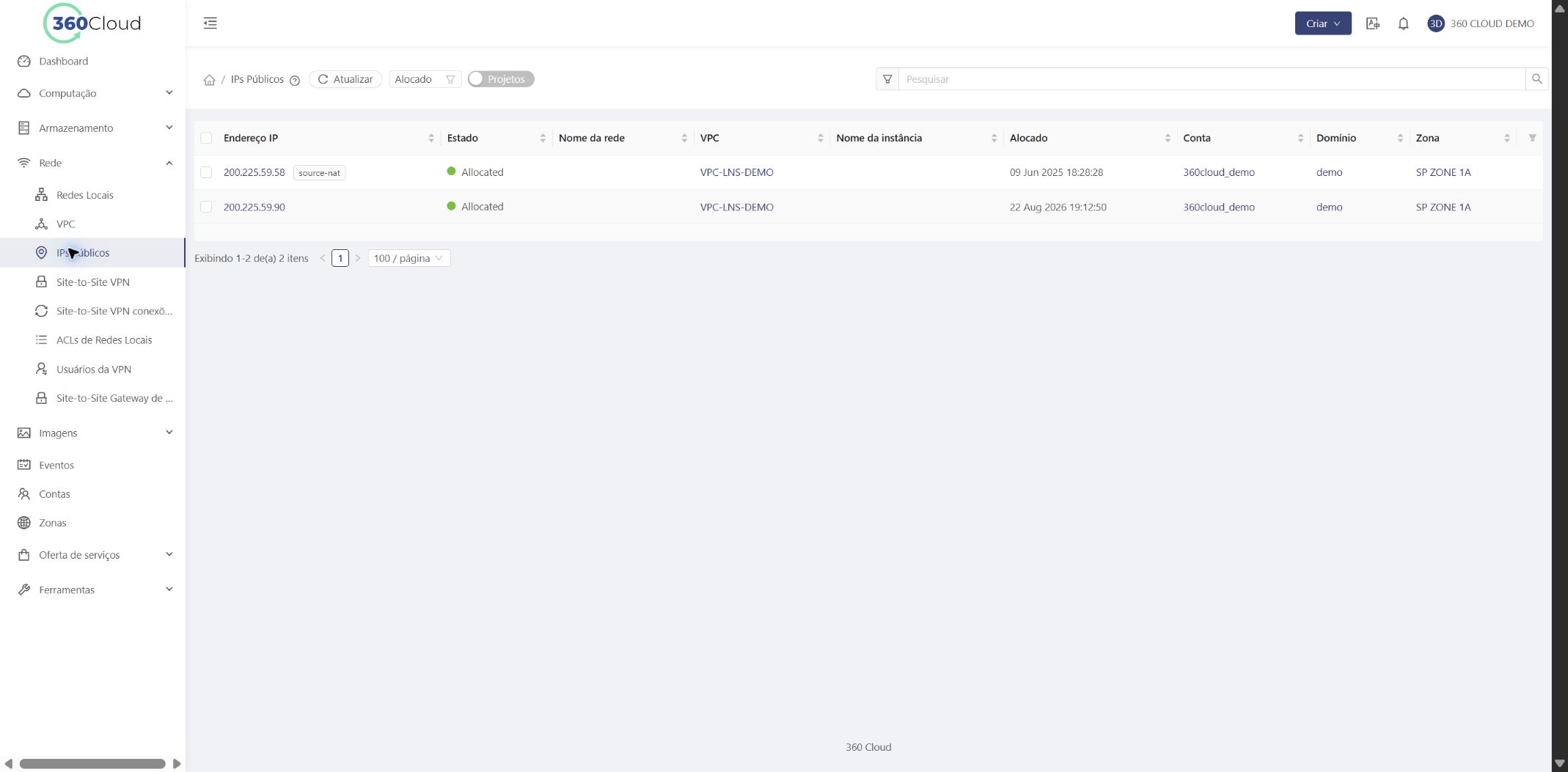Open the Criar dropdown button

(x=1323, y=23)
